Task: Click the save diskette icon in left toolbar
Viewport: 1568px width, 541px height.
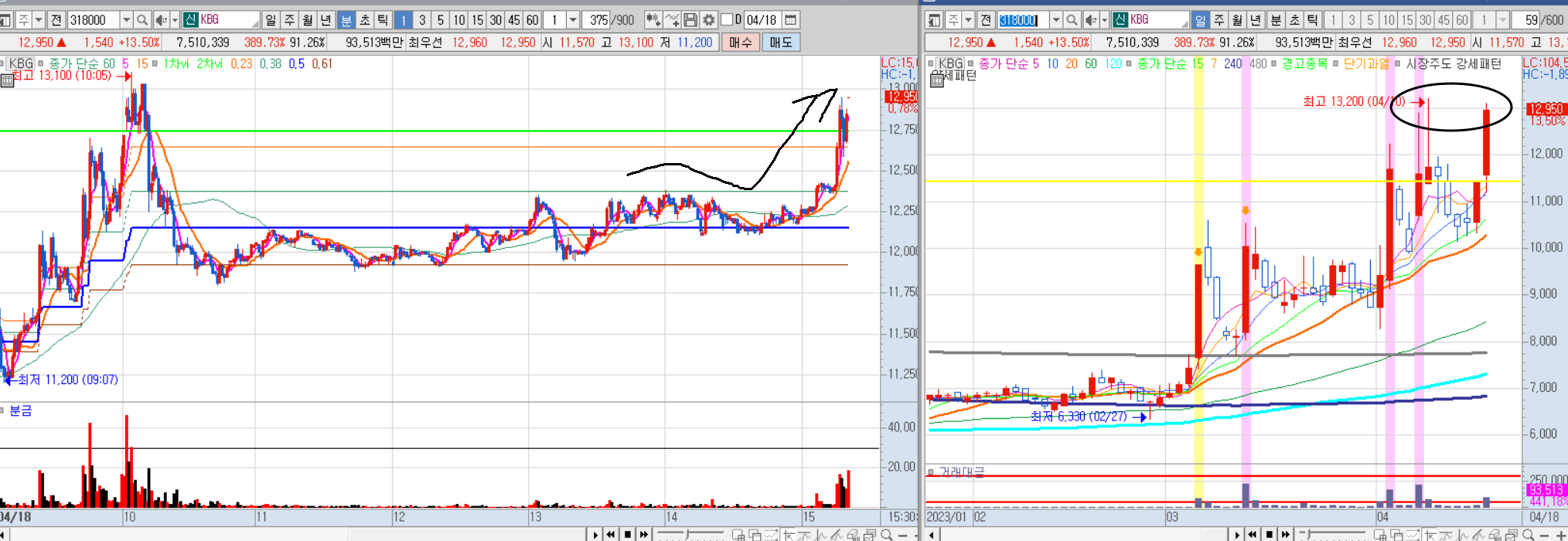Action: (x=690, y=20)
